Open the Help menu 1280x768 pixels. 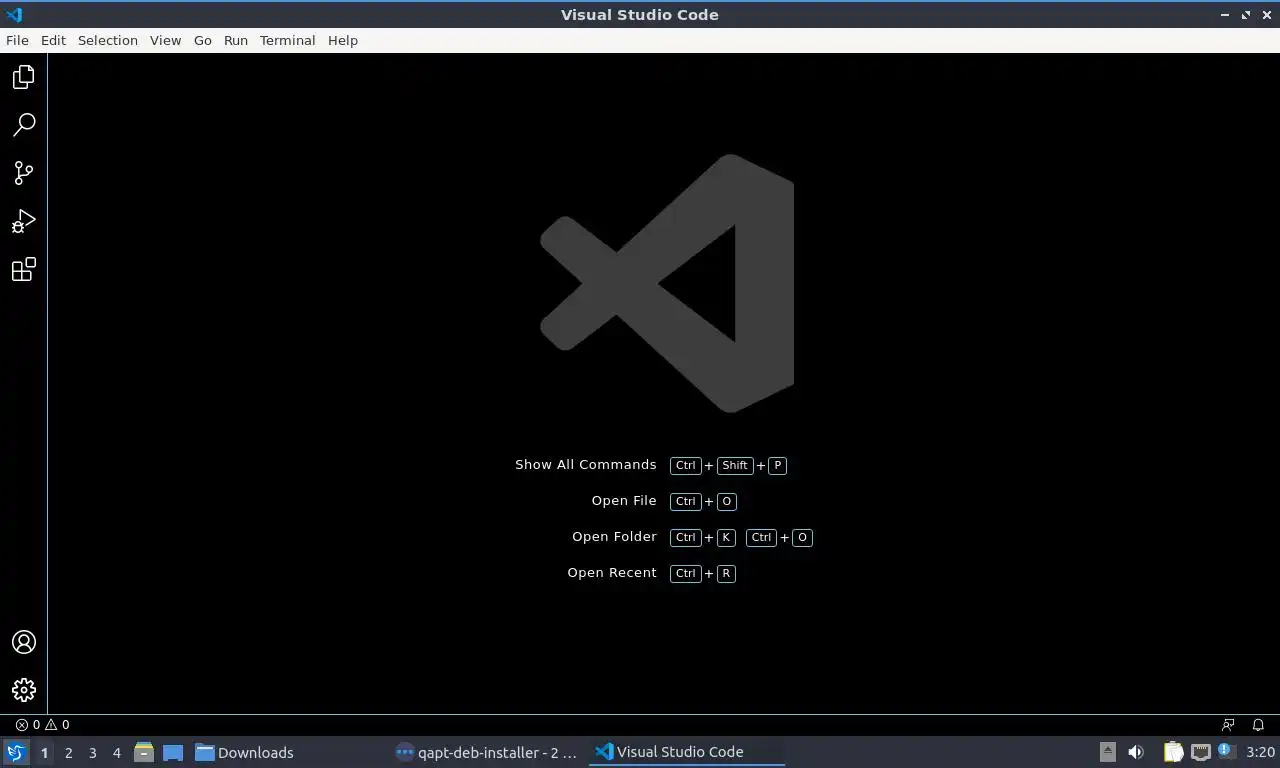pyautogui.click(x=343, y=40)
